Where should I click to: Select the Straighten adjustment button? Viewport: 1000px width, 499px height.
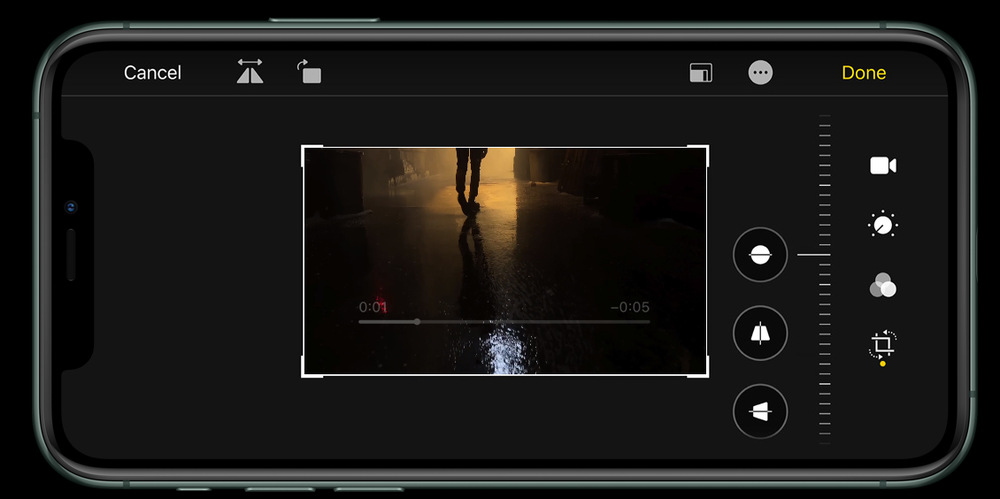760,255
